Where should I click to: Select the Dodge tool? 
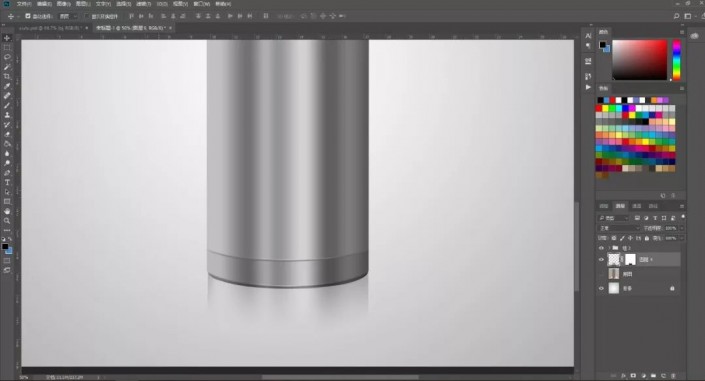click(x=7, y=163)
